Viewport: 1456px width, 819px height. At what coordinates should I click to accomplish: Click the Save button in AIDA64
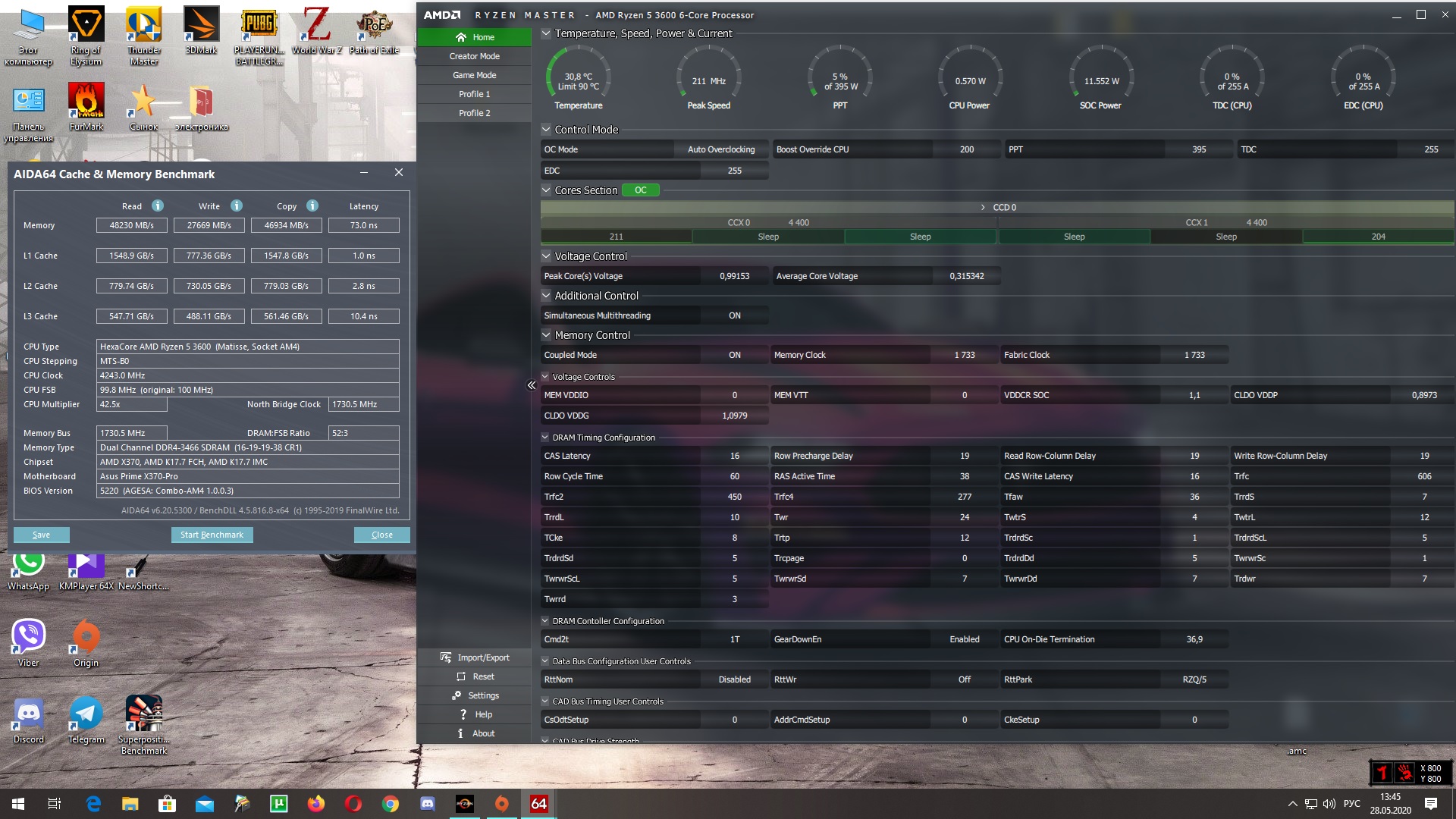coord(42,535)
